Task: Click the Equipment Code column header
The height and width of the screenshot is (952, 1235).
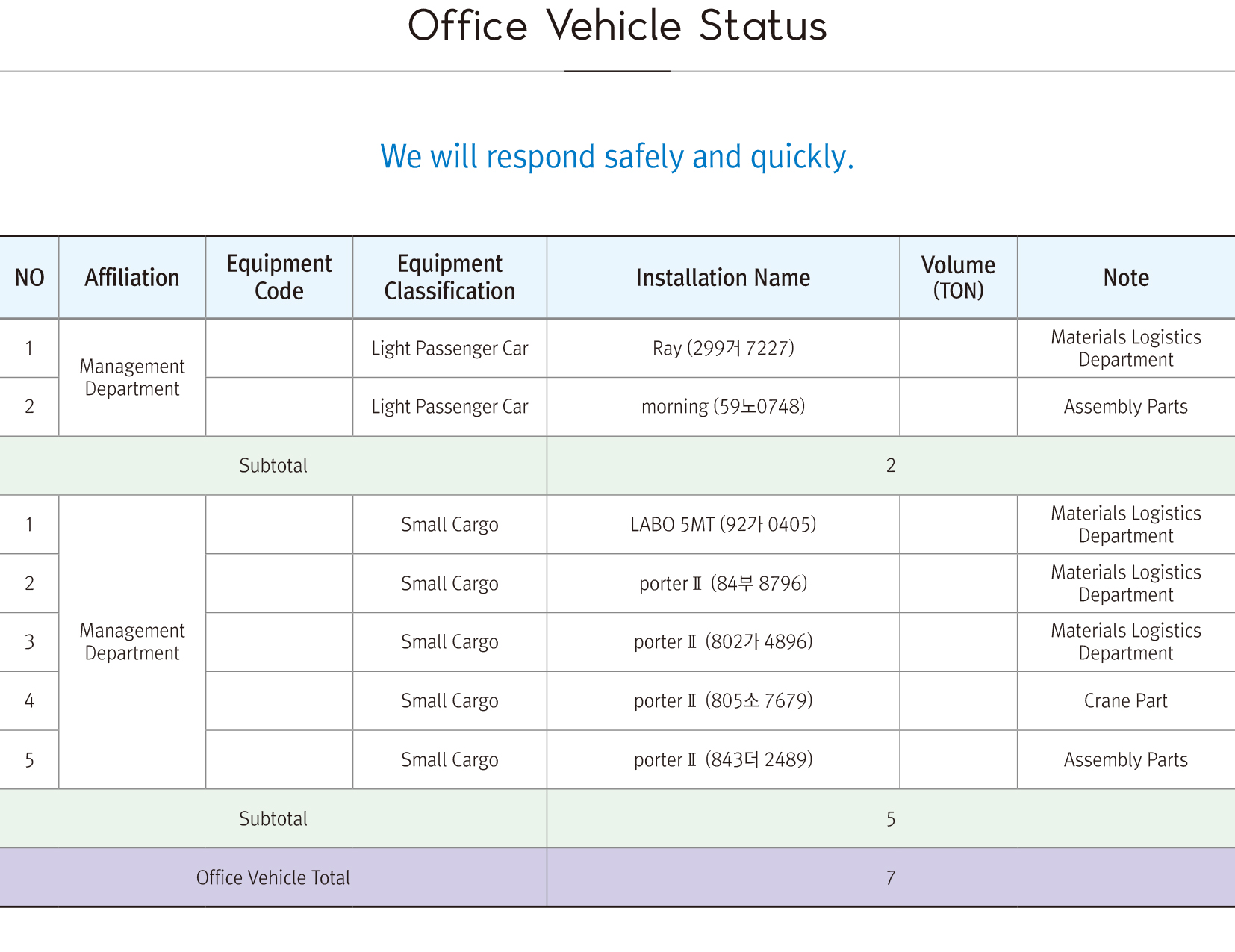Action: click(279, 277)
